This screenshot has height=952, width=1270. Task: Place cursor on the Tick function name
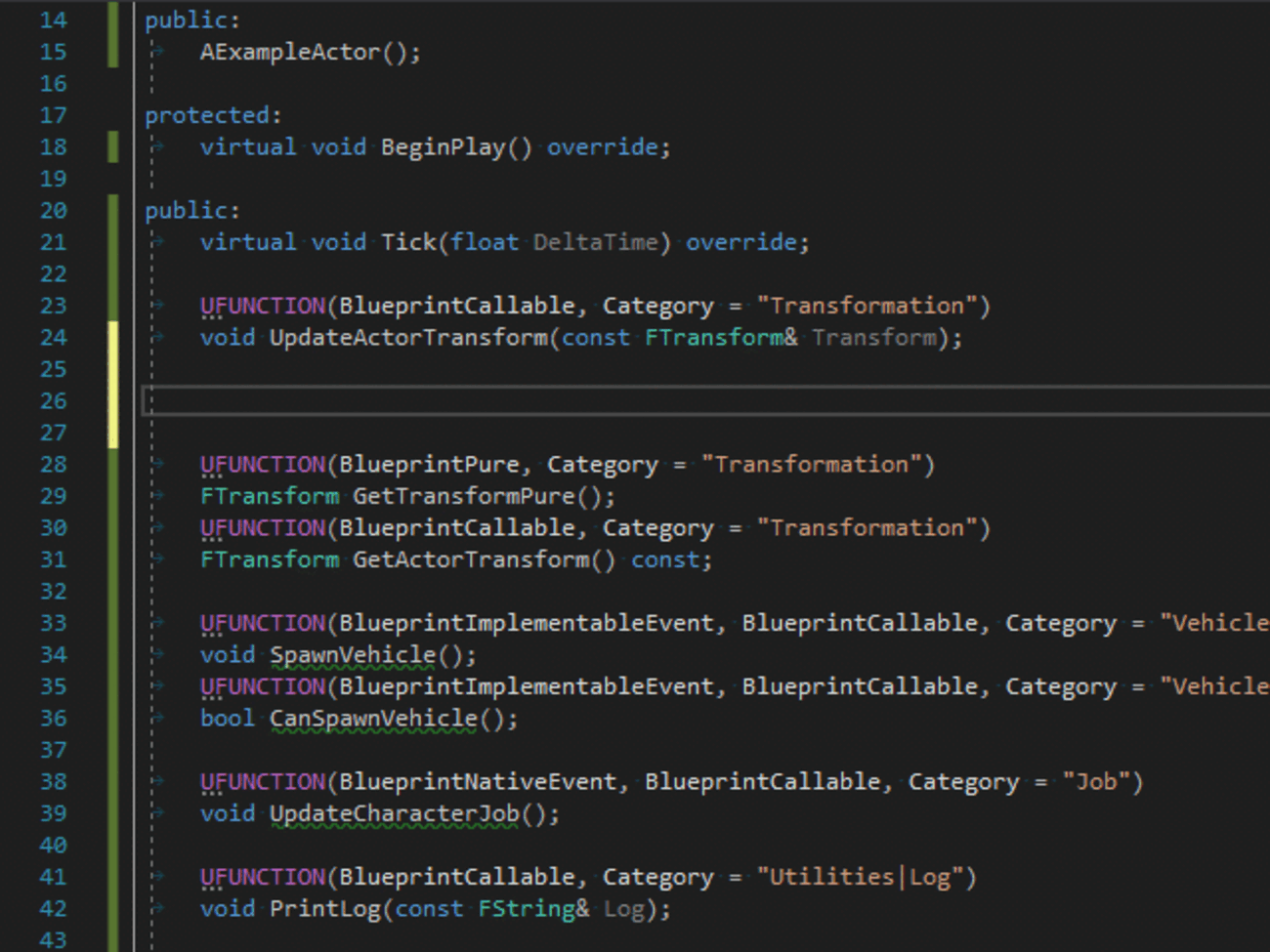click(408, 242)
